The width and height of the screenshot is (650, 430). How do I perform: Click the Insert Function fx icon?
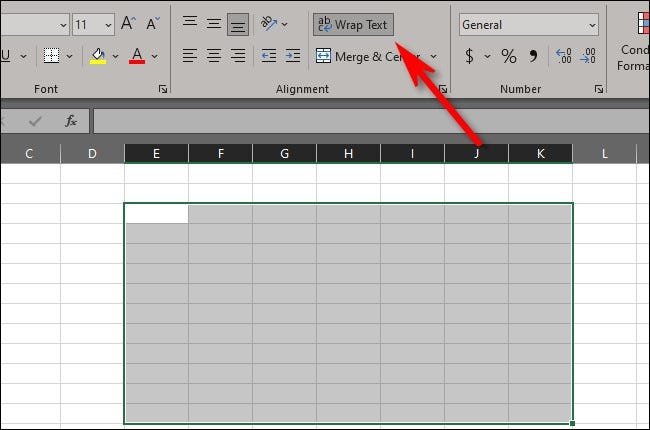[x=71, y=121]
